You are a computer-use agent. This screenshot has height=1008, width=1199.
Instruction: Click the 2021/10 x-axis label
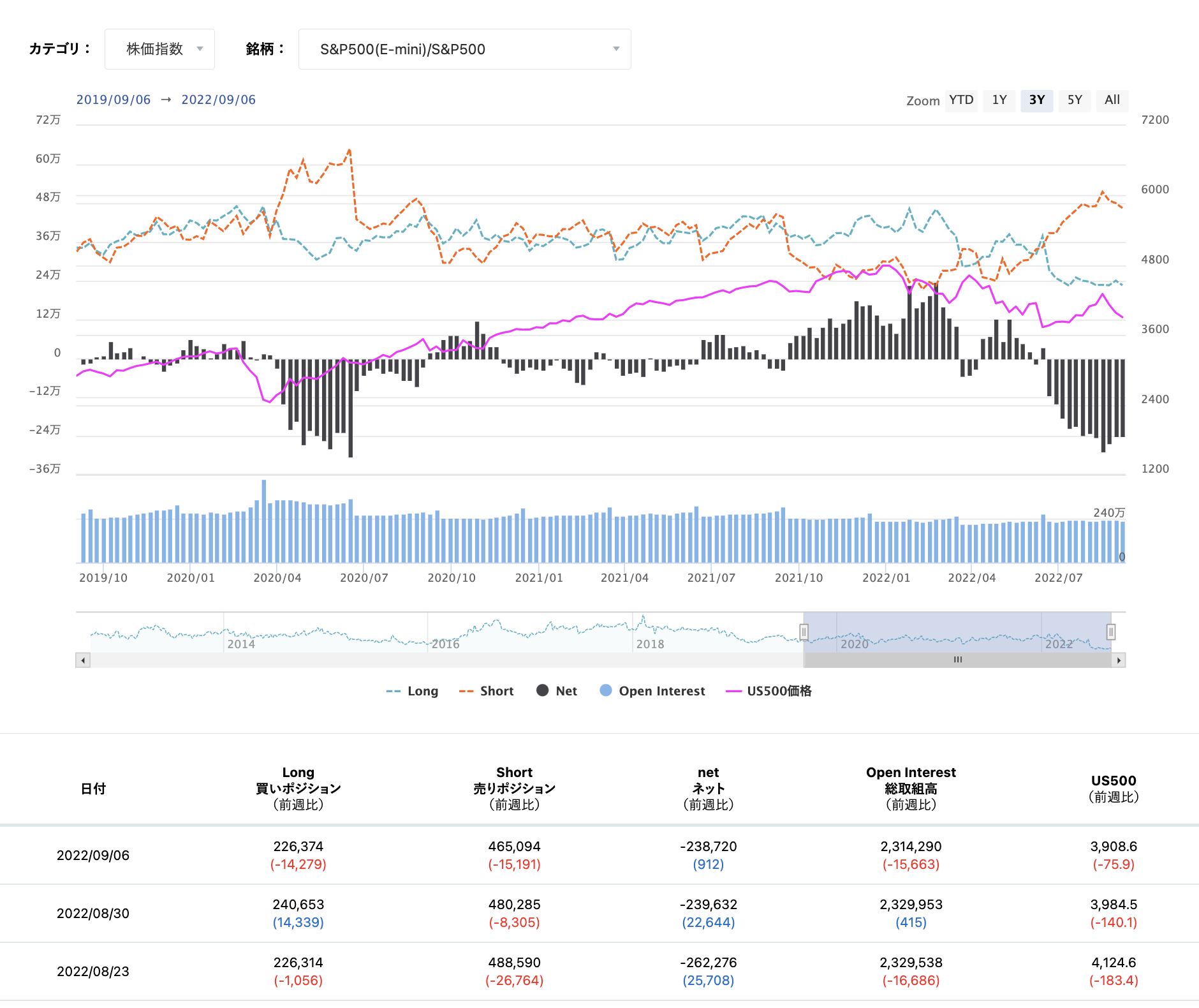click(x=798, y=578)
